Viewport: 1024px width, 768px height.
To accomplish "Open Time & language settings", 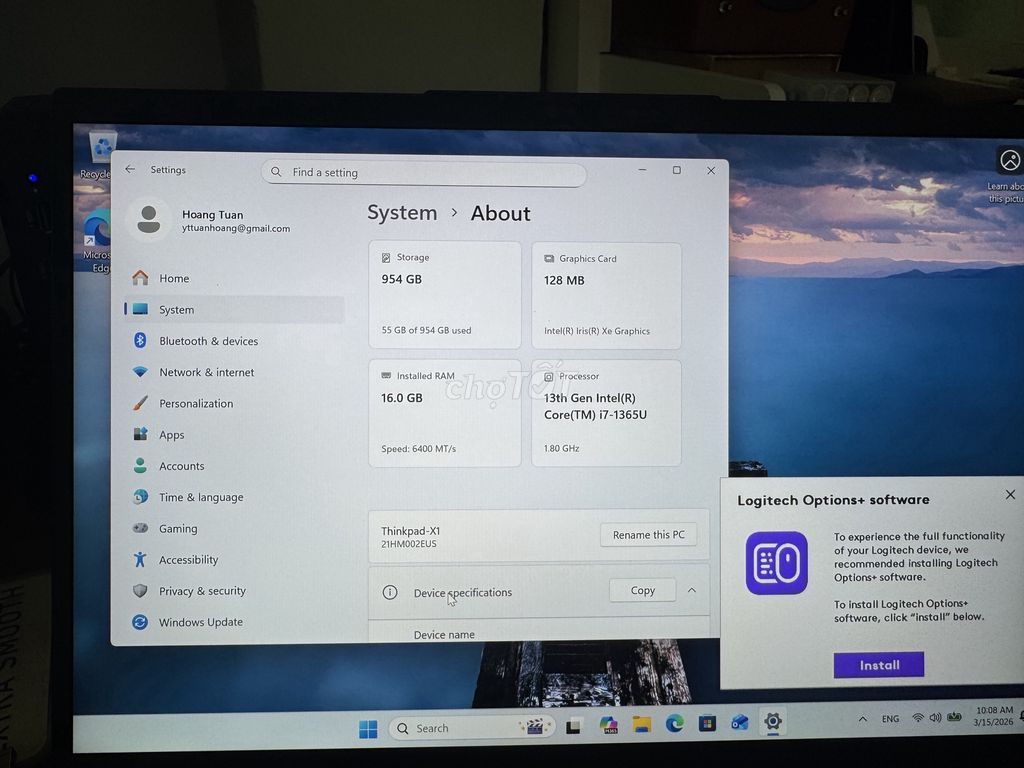I will [x=234, y=497].
